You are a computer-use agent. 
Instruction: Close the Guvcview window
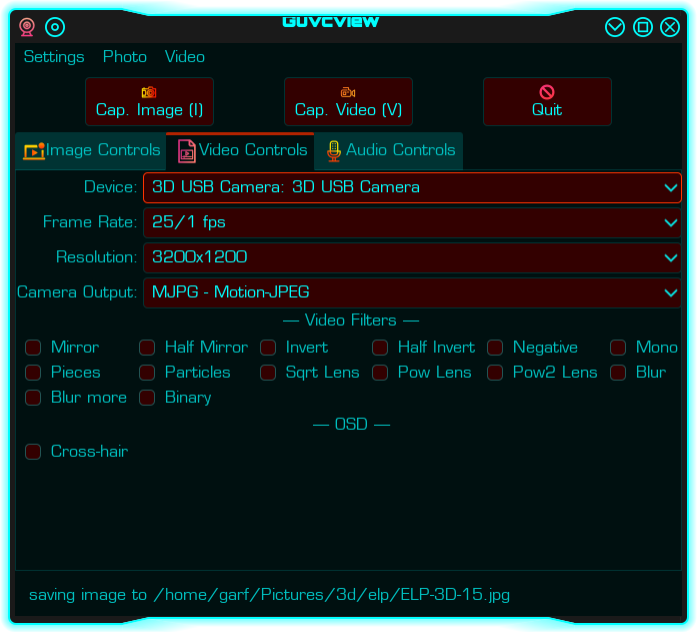pyautogui.click(x=670, y=27)
